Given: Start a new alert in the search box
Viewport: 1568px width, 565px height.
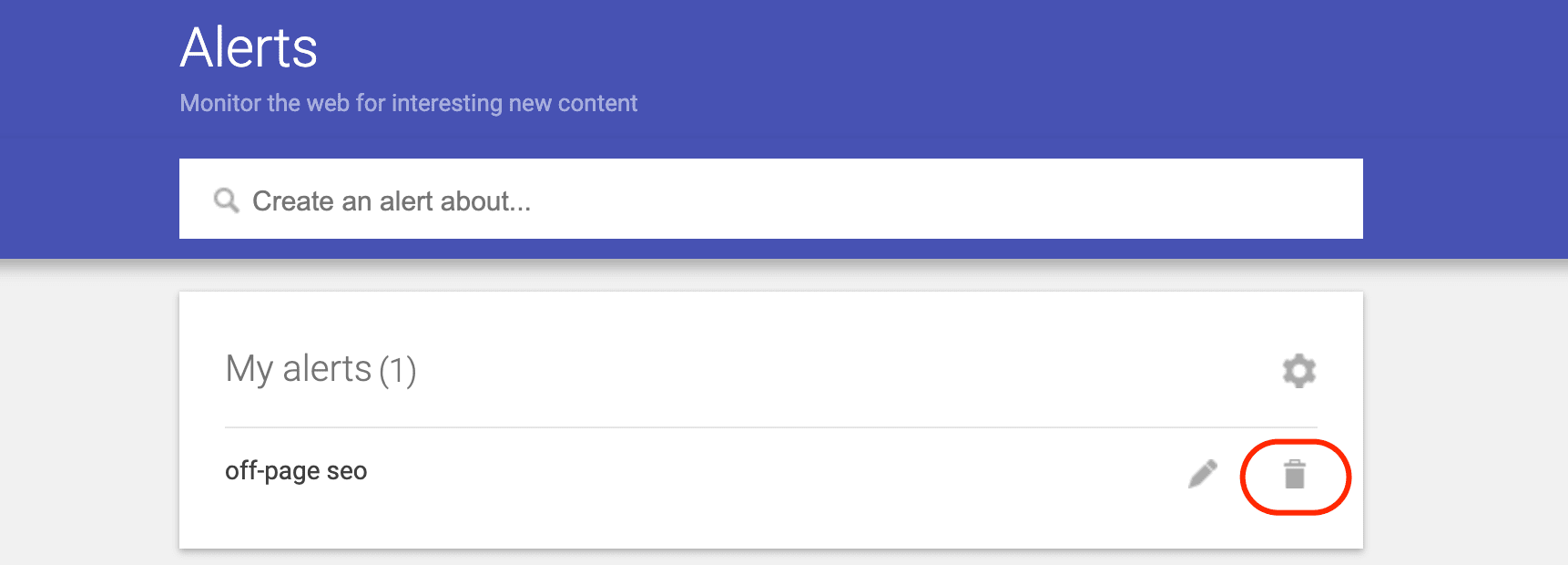Looking at the screenshot, I should click(x=770, y=199).
